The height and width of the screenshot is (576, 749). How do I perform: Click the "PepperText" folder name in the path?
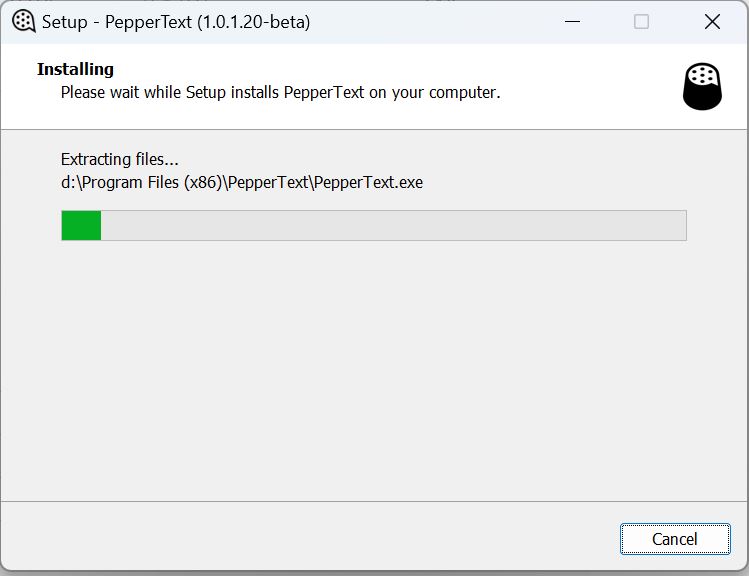tap(270, 183)
